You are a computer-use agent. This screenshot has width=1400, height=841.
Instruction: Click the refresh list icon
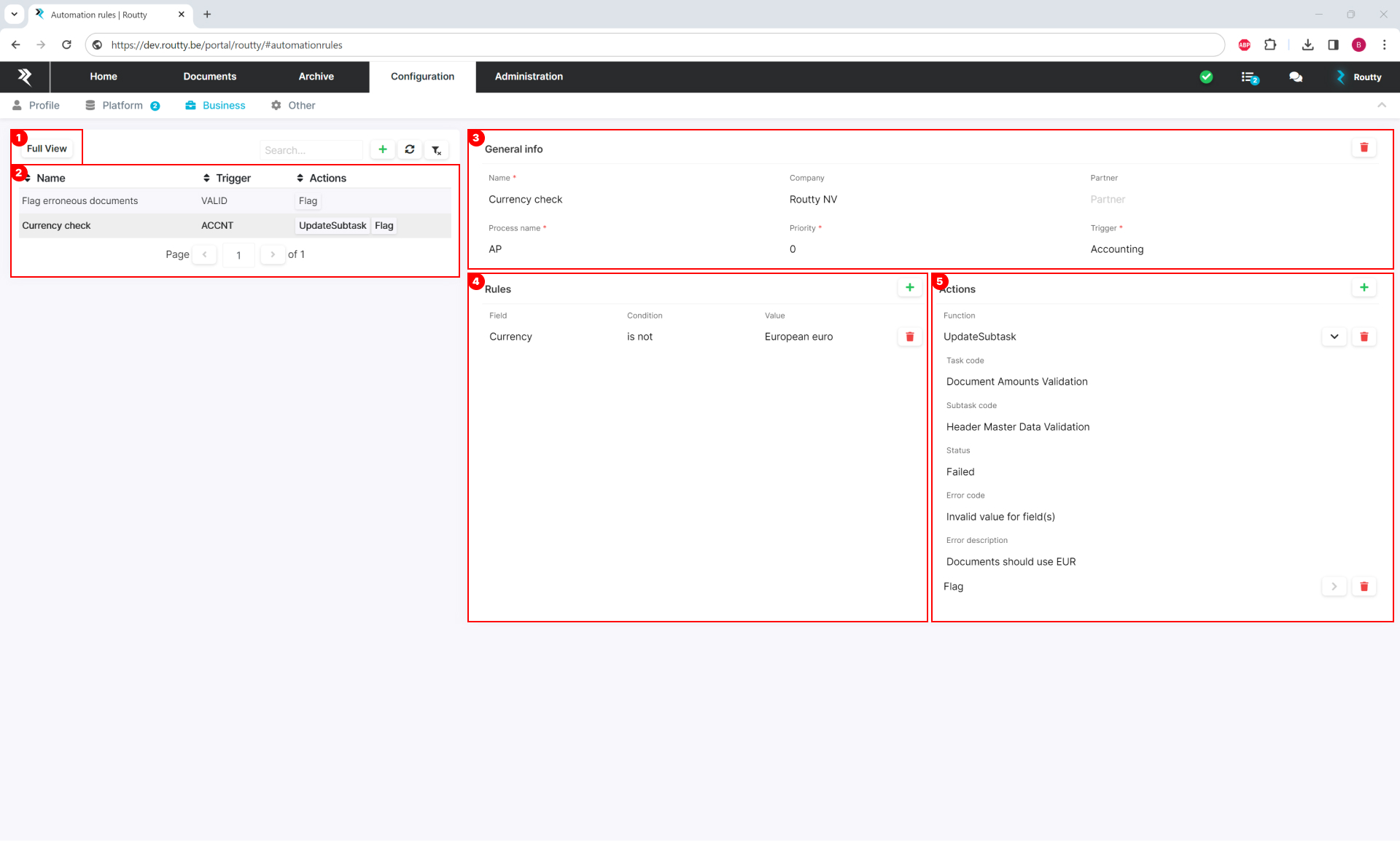pos(410,149)
